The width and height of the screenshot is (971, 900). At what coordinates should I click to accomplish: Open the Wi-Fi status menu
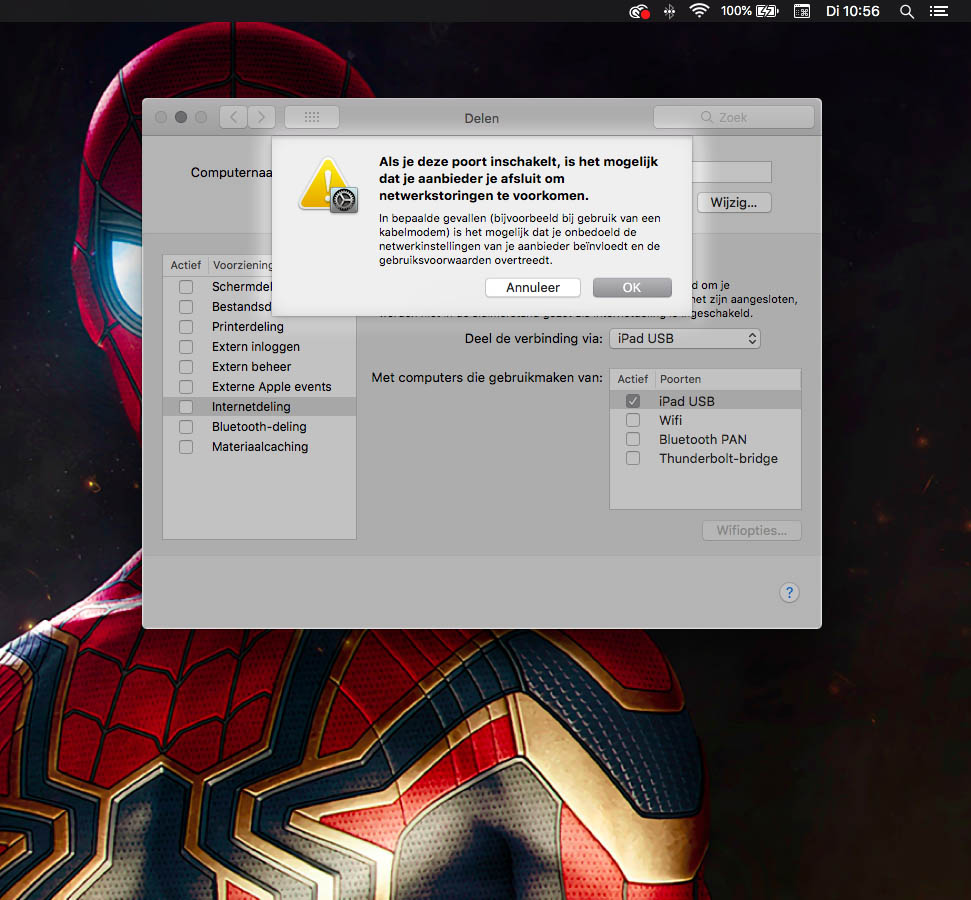[x=698, y=12]
